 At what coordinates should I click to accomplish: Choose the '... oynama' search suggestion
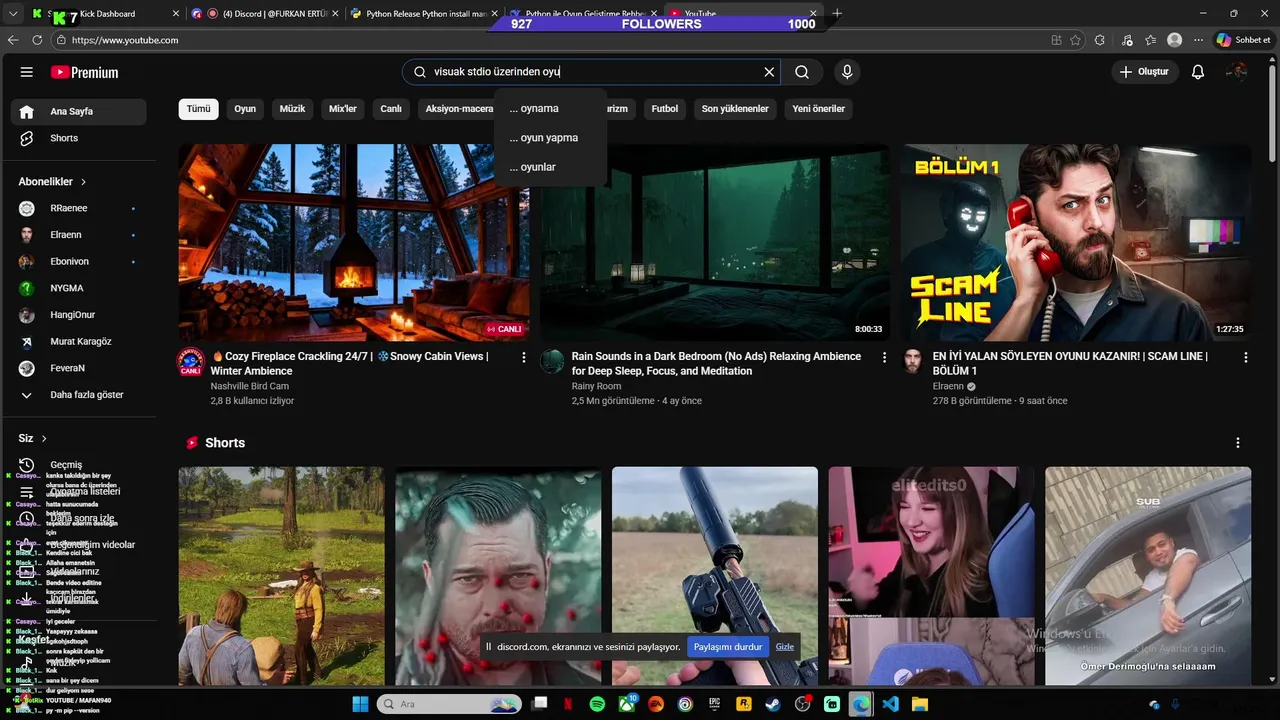pyautogui.click(x=550, y=108)
